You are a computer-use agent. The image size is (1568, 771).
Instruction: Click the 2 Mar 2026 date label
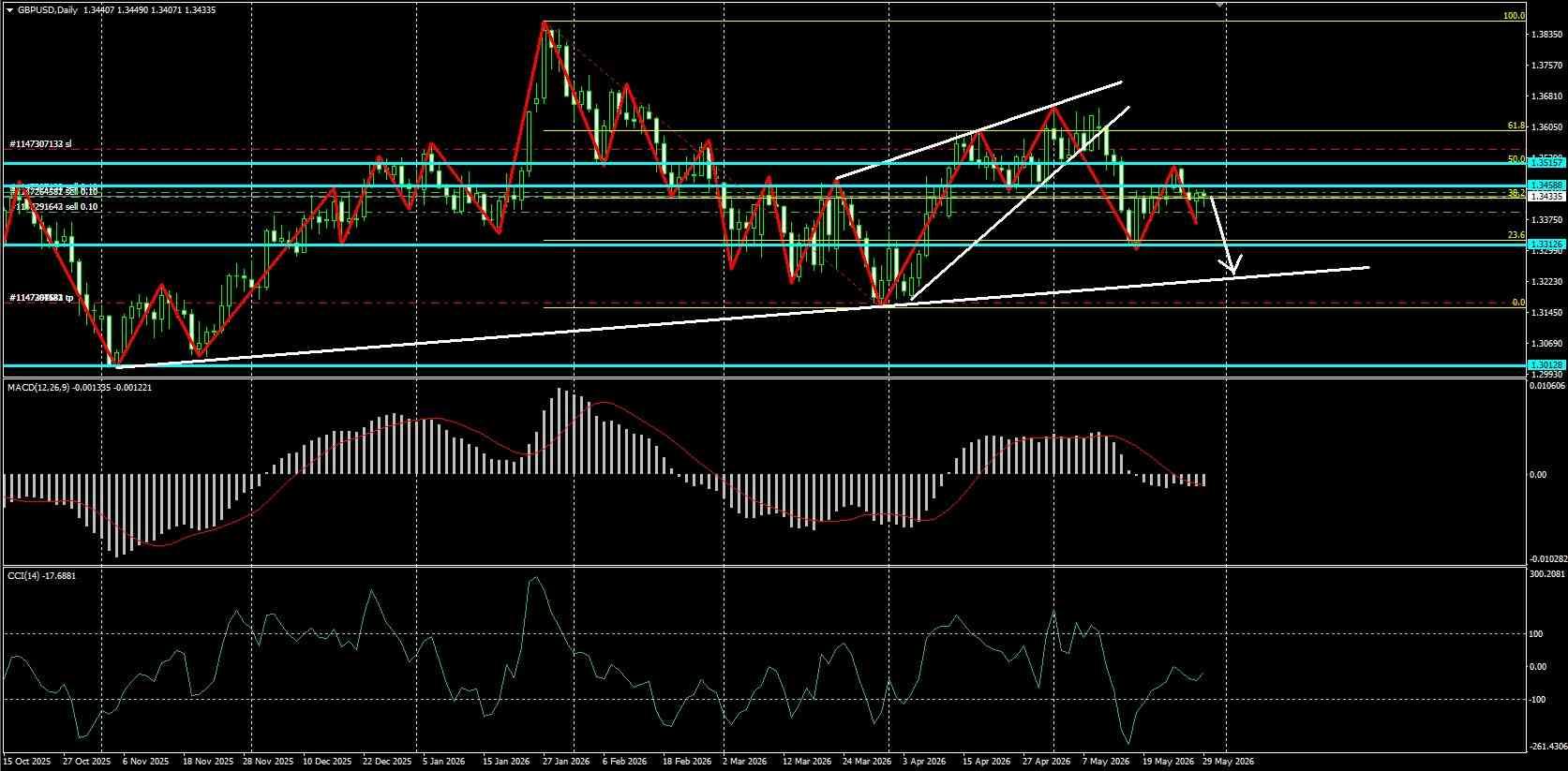745,762
